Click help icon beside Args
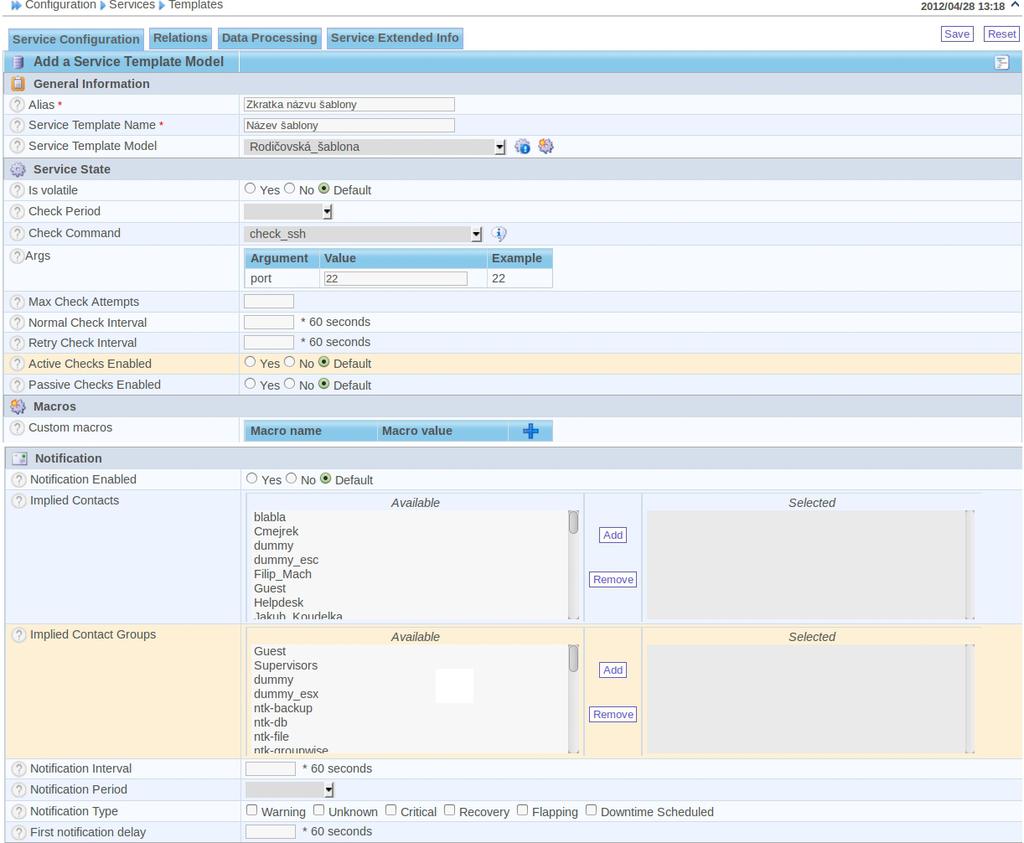The width and height of the screenshot is (1024, 843). (17, 256)
